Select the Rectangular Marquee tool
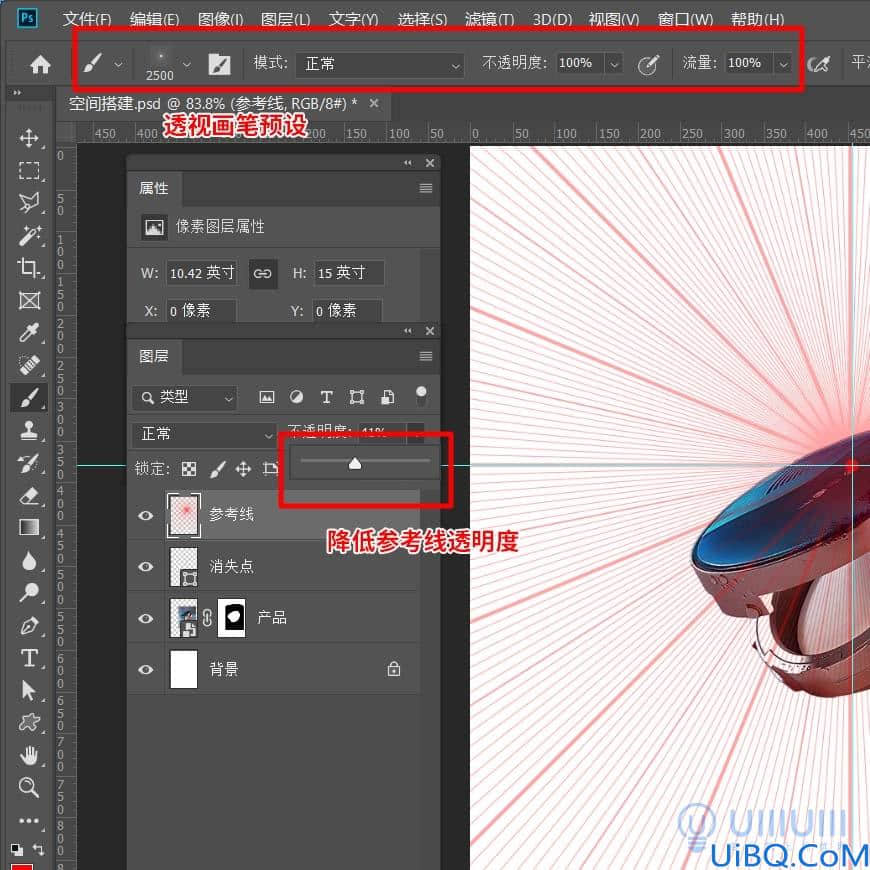 coord(29,170)
